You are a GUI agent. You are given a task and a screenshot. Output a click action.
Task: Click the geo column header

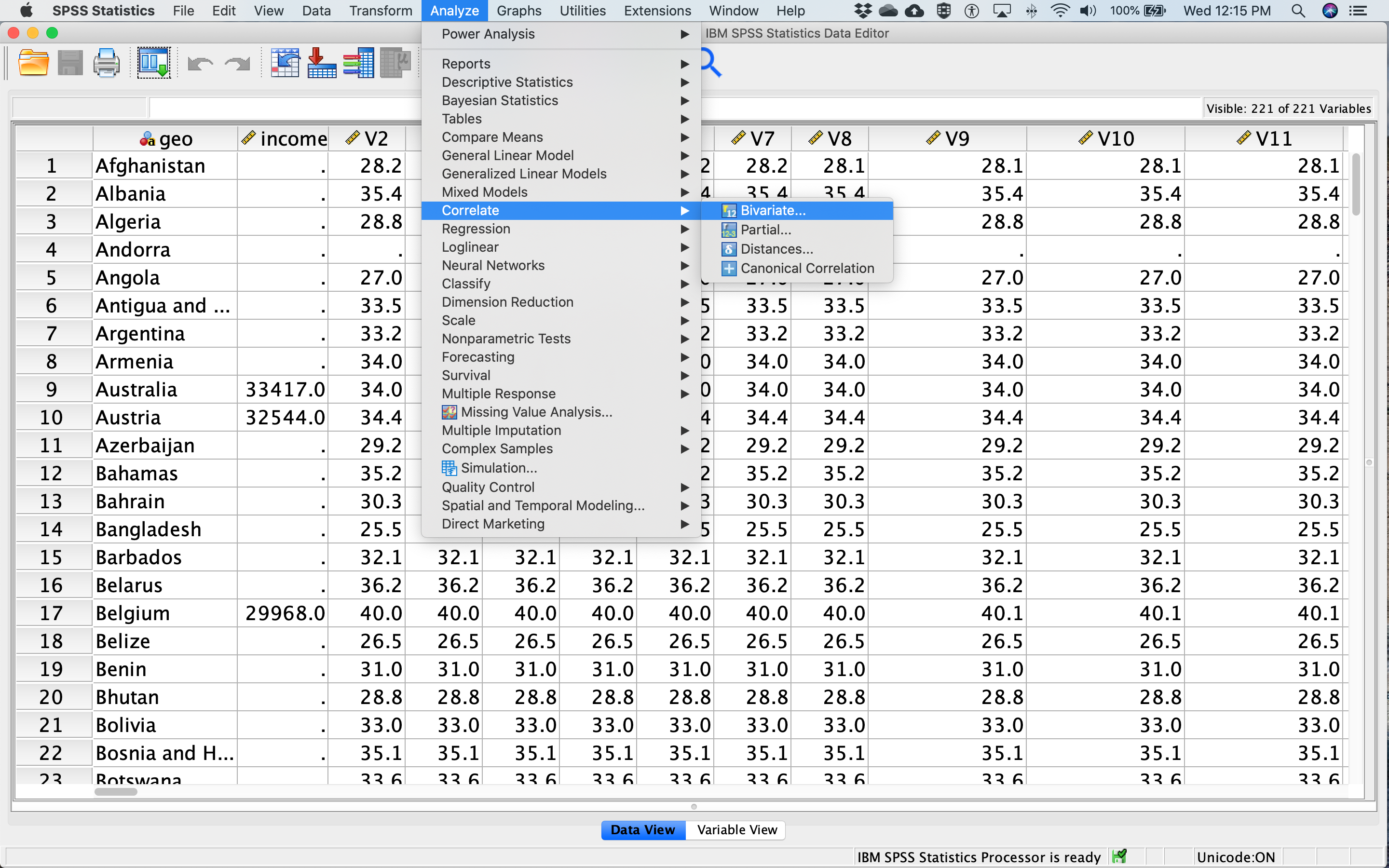[x=165, y=139]
